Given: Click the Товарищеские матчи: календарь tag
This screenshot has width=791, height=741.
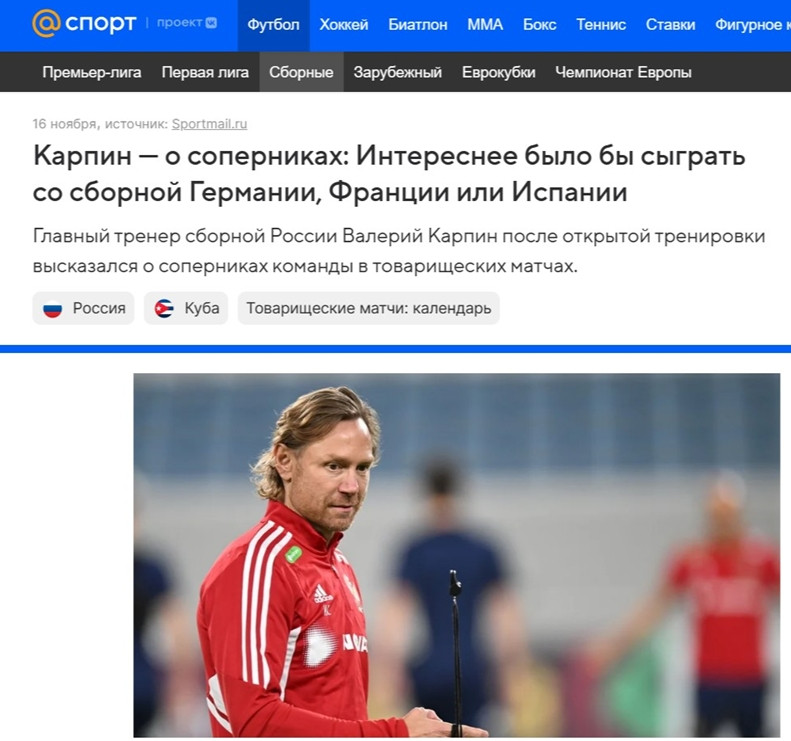Looking at the screenshot, I should (x=369, y=308).
